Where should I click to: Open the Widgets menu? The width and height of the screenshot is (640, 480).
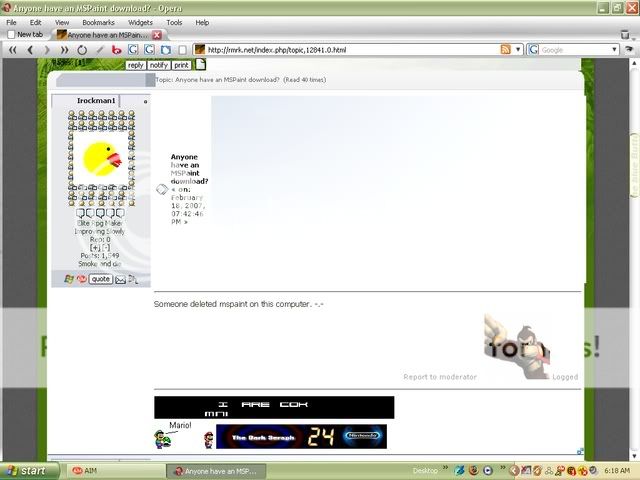[140, 21]
